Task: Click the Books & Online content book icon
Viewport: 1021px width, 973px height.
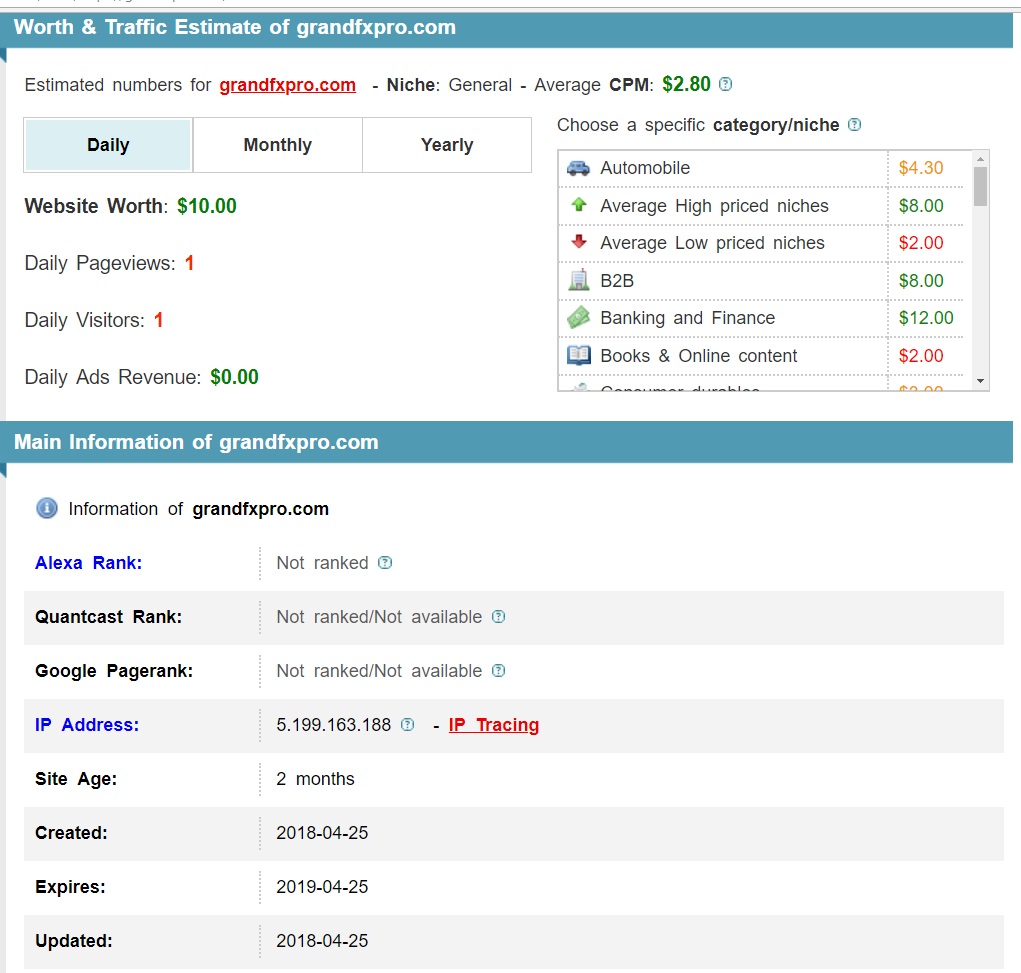Action: pyautogui.click(x=578, y=356)
